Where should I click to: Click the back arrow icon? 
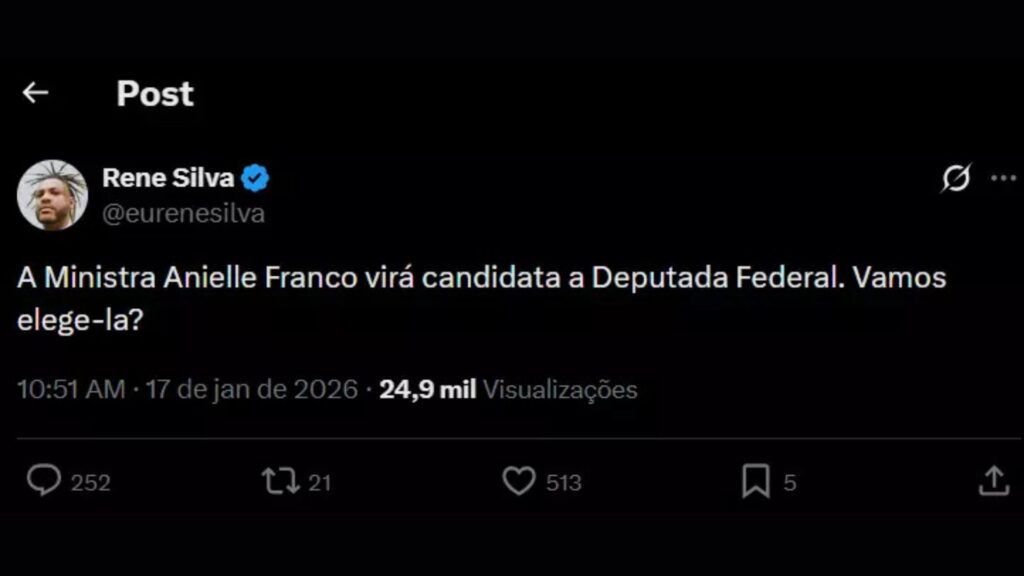pyautogui.click(x=35, y=93)
